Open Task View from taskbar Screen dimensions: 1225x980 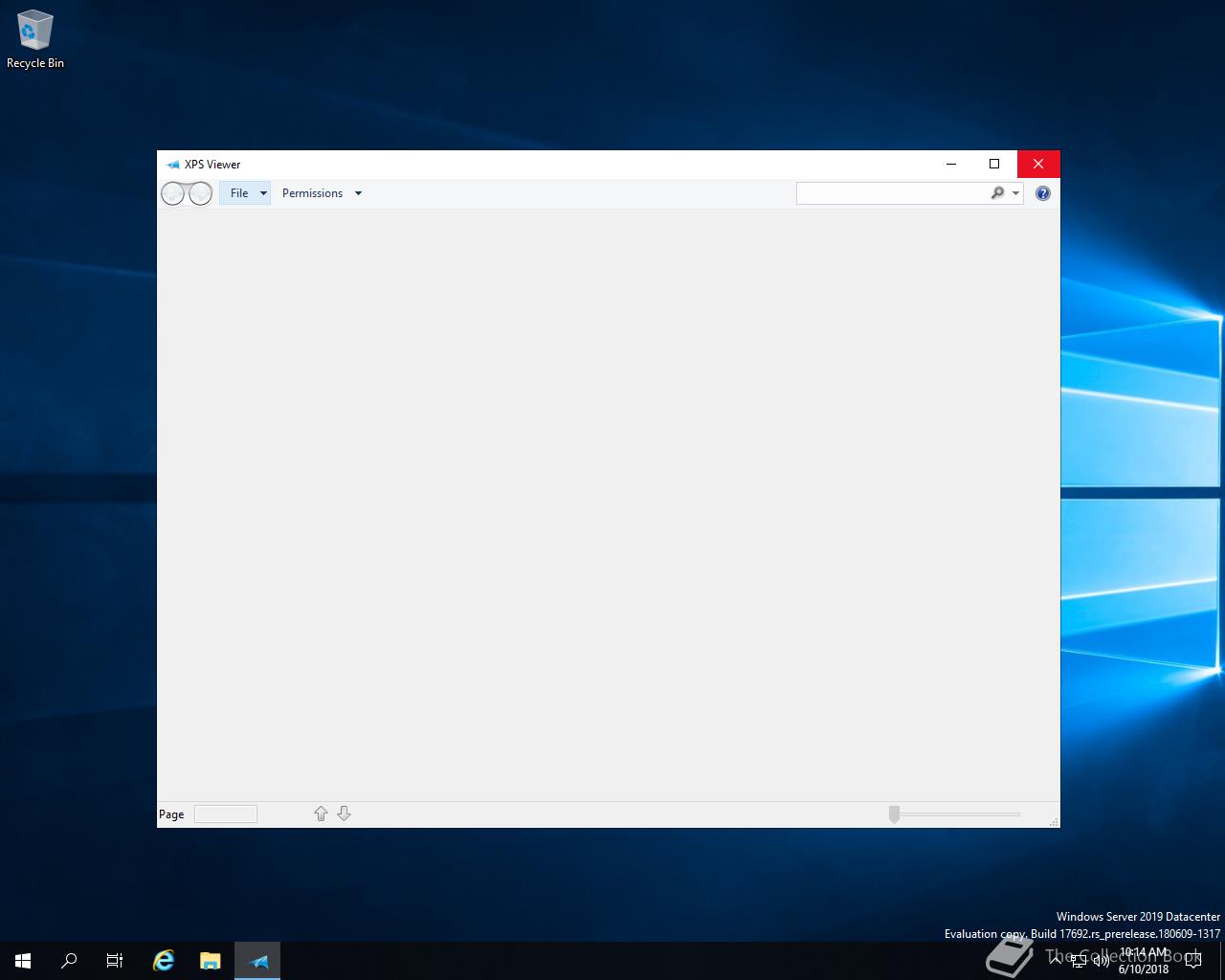(x=115, y=961)
